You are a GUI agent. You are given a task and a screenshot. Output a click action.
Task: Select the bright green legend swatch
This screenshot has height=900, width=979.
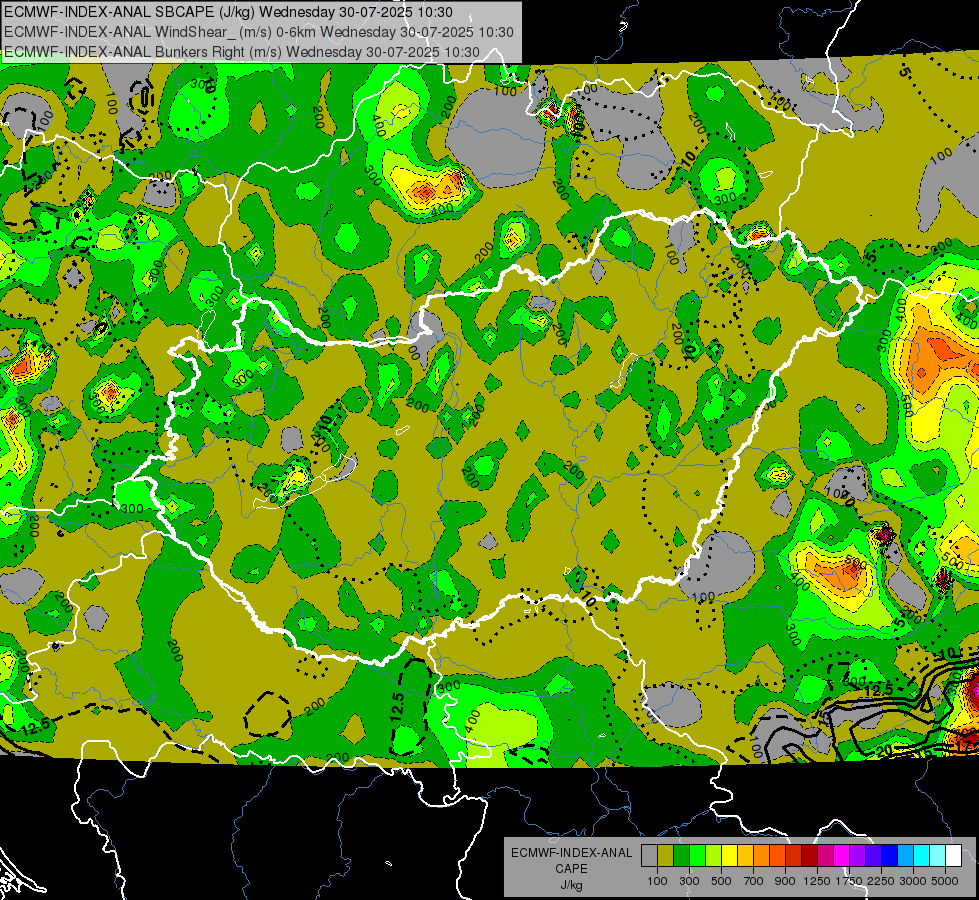point(697,856)
